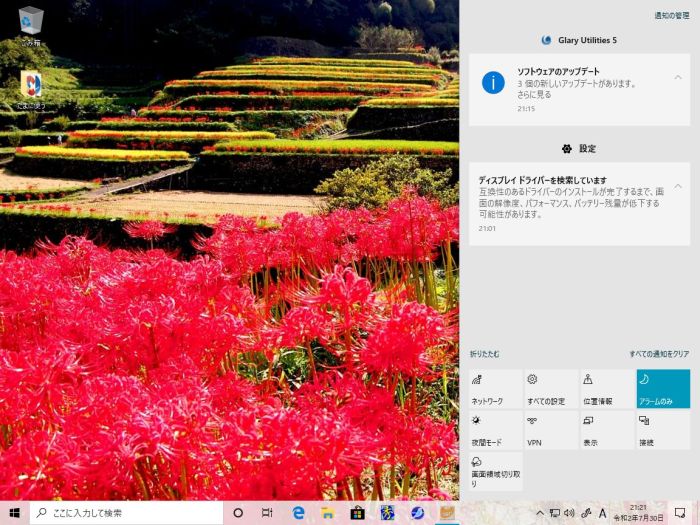Toggle the 夜間モード night light tile
Screen dimensions: 700x525
coord(495,430)
